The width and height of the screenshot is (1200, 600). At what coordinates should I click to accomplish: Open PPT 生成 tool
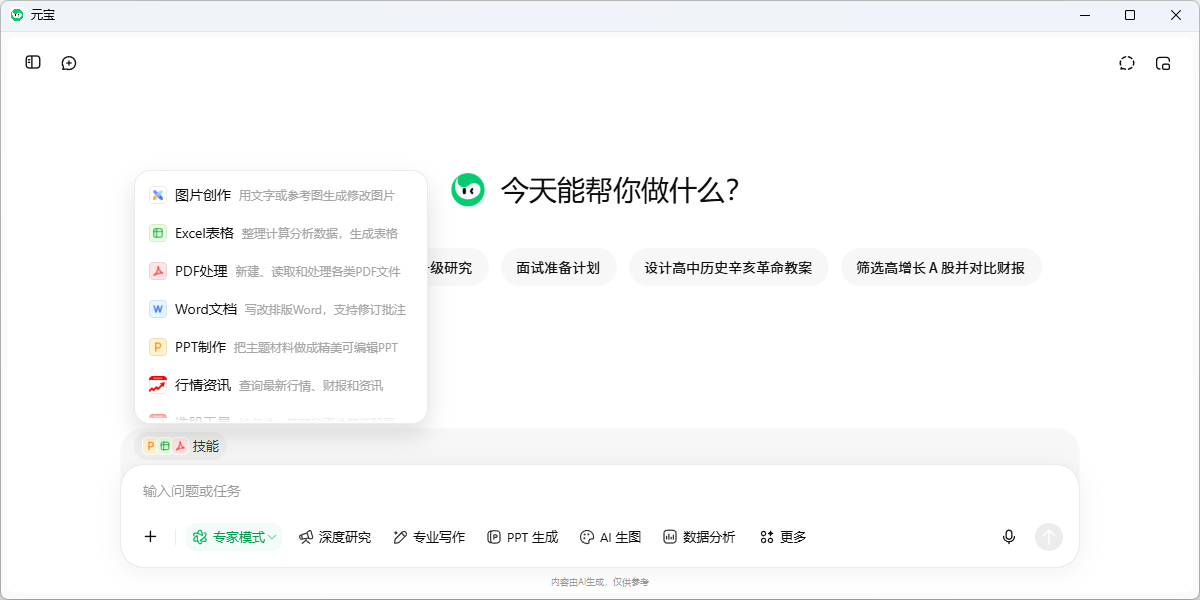[522, 537]
